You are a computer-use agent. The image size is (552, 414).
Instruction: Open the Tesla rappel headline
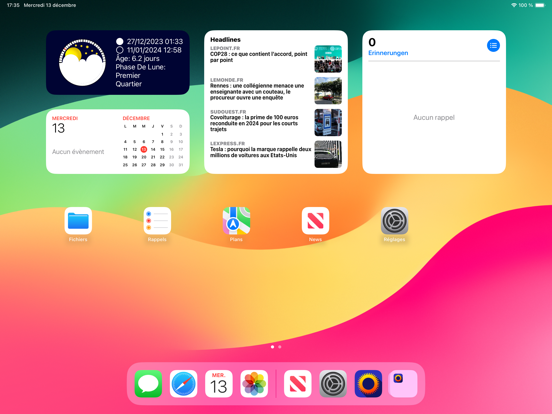click(x=261, y=152)
